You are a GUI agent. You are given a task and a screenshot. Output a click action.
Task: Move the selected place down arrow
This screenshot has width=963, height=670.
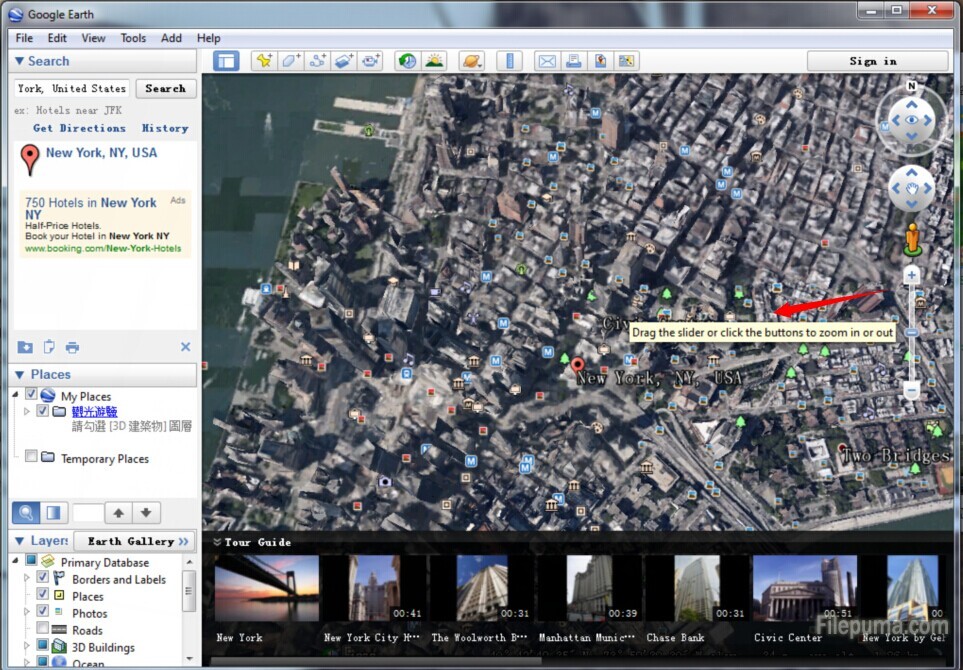[146, 513]
